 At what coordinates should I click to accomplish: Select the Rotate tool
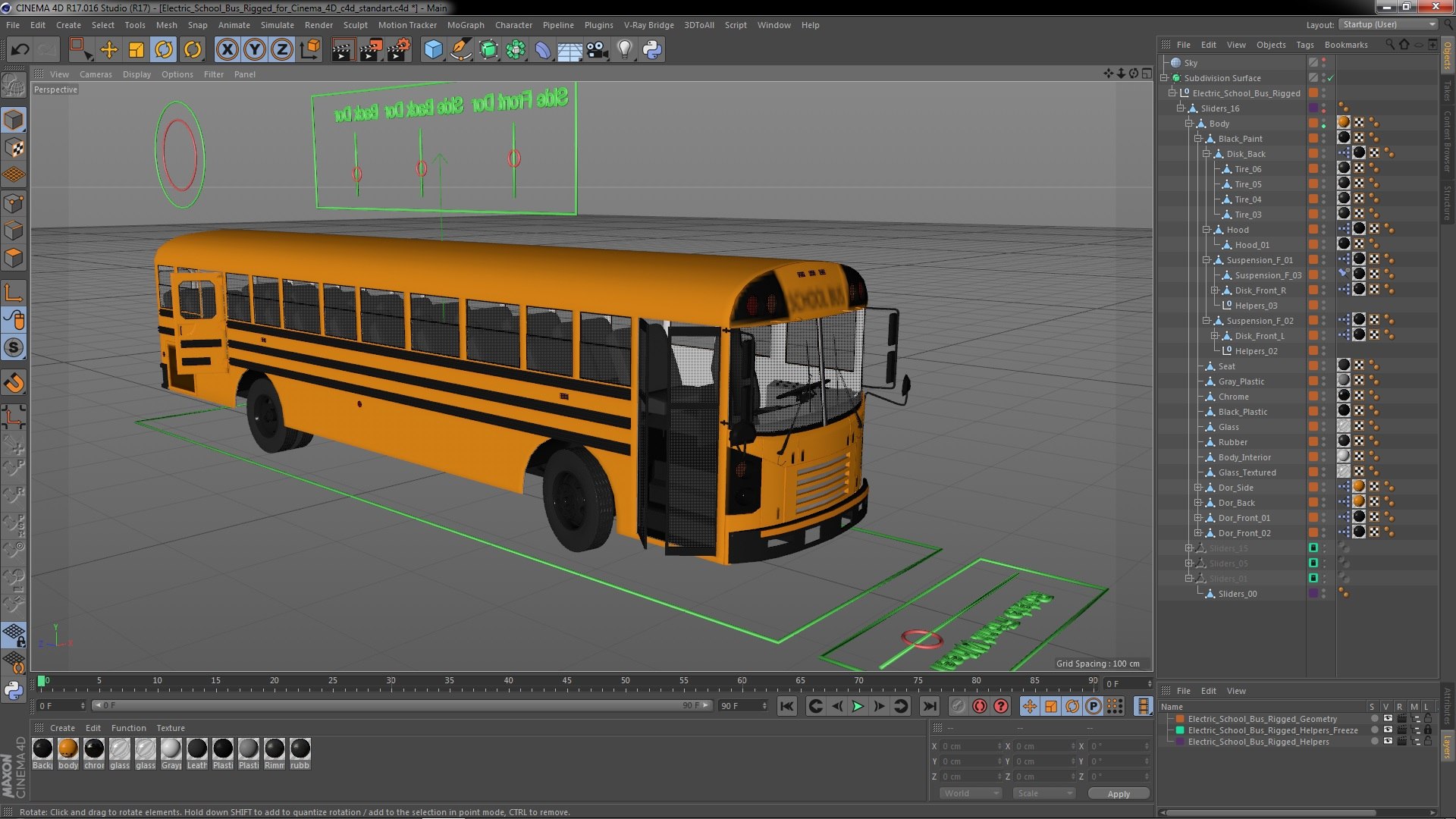[x=164, y=50]
